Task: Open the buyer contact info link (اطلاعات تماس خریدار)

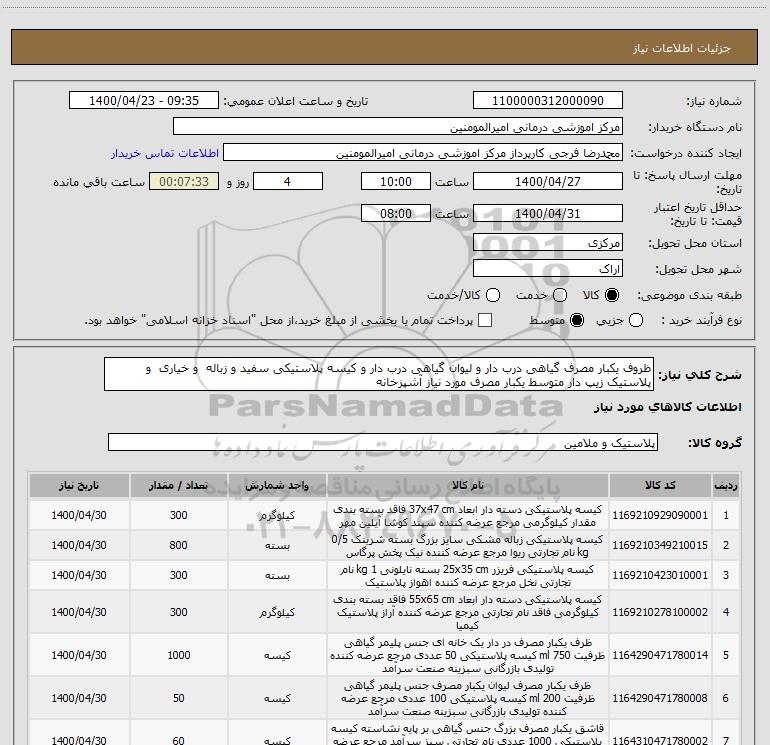Action: tap(165, 153)
